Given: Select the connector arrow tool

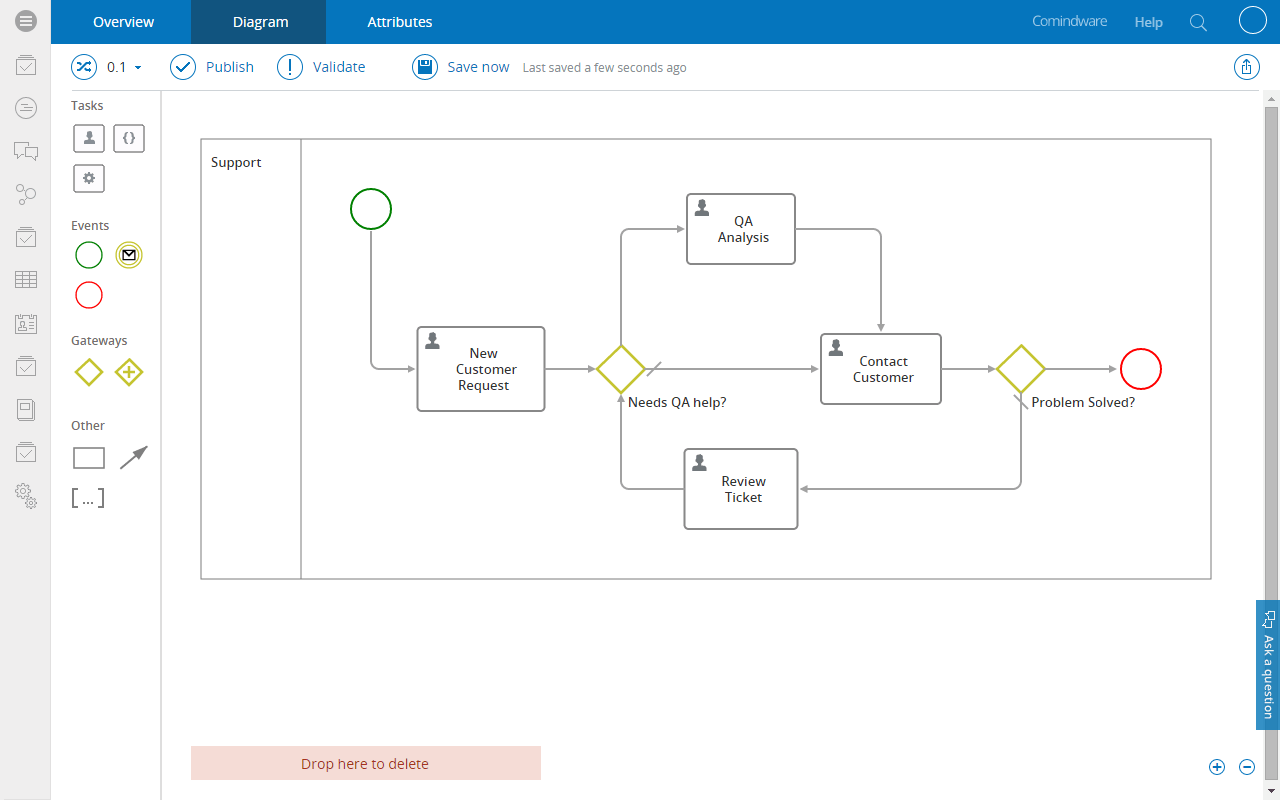Looking at the screenshot, I should click(x=134, y=456).
